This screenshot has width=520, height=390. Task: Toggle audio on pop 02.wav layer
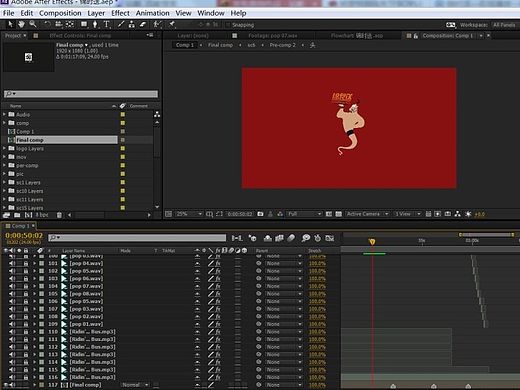(12, 316)
